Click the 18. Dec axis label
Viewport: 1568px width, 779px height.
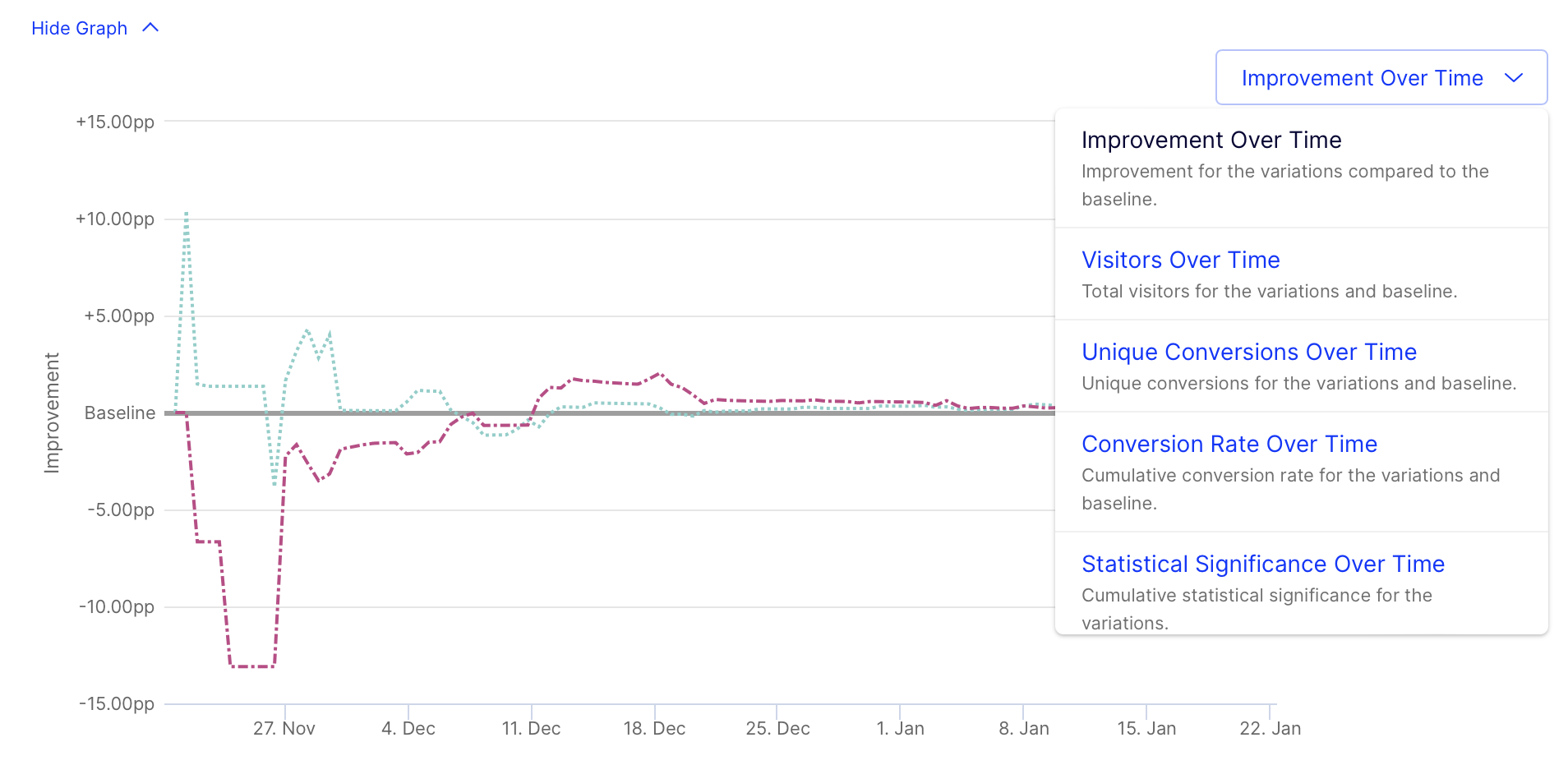pyautogui.click(x=653, y=727)
